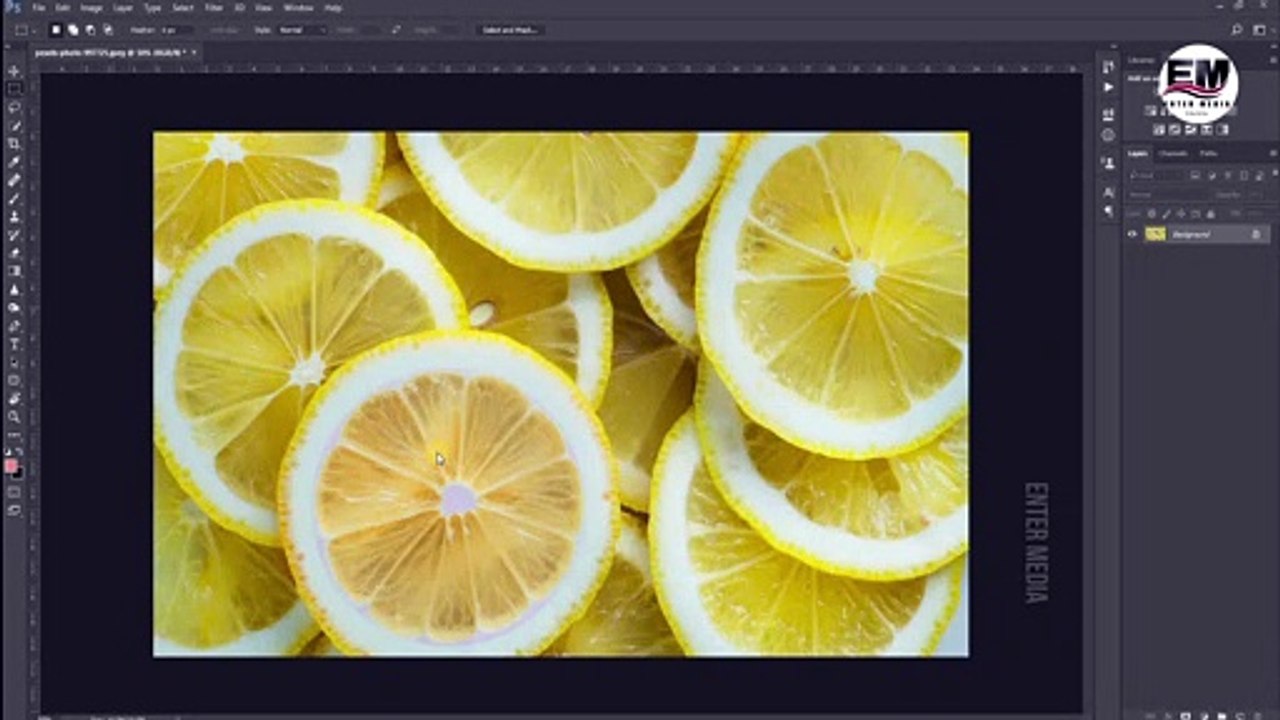Open the Filter menu

214,8
